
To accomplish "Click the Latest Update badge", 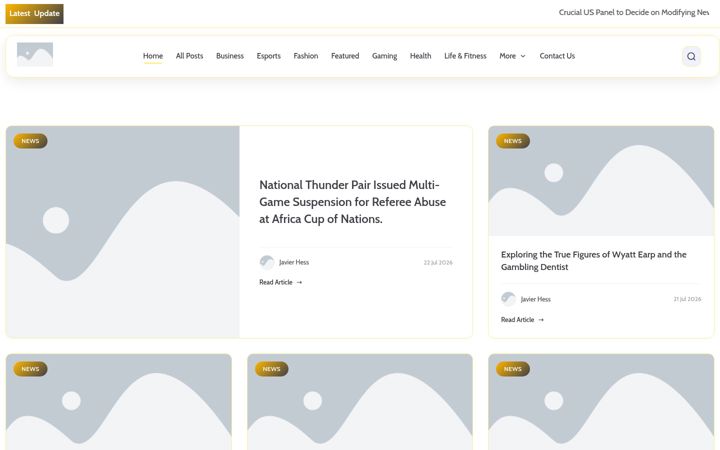I will (34, 14).
